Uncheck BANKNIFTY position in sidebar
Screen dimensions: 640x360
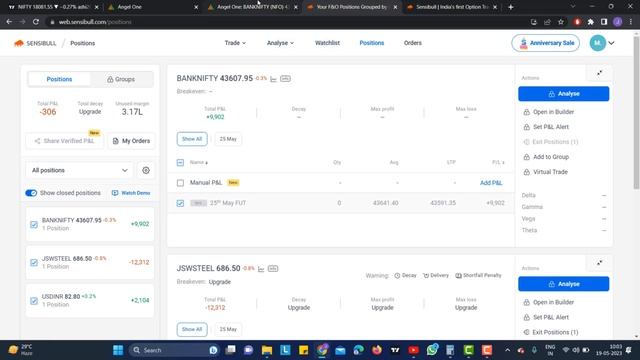34,224
